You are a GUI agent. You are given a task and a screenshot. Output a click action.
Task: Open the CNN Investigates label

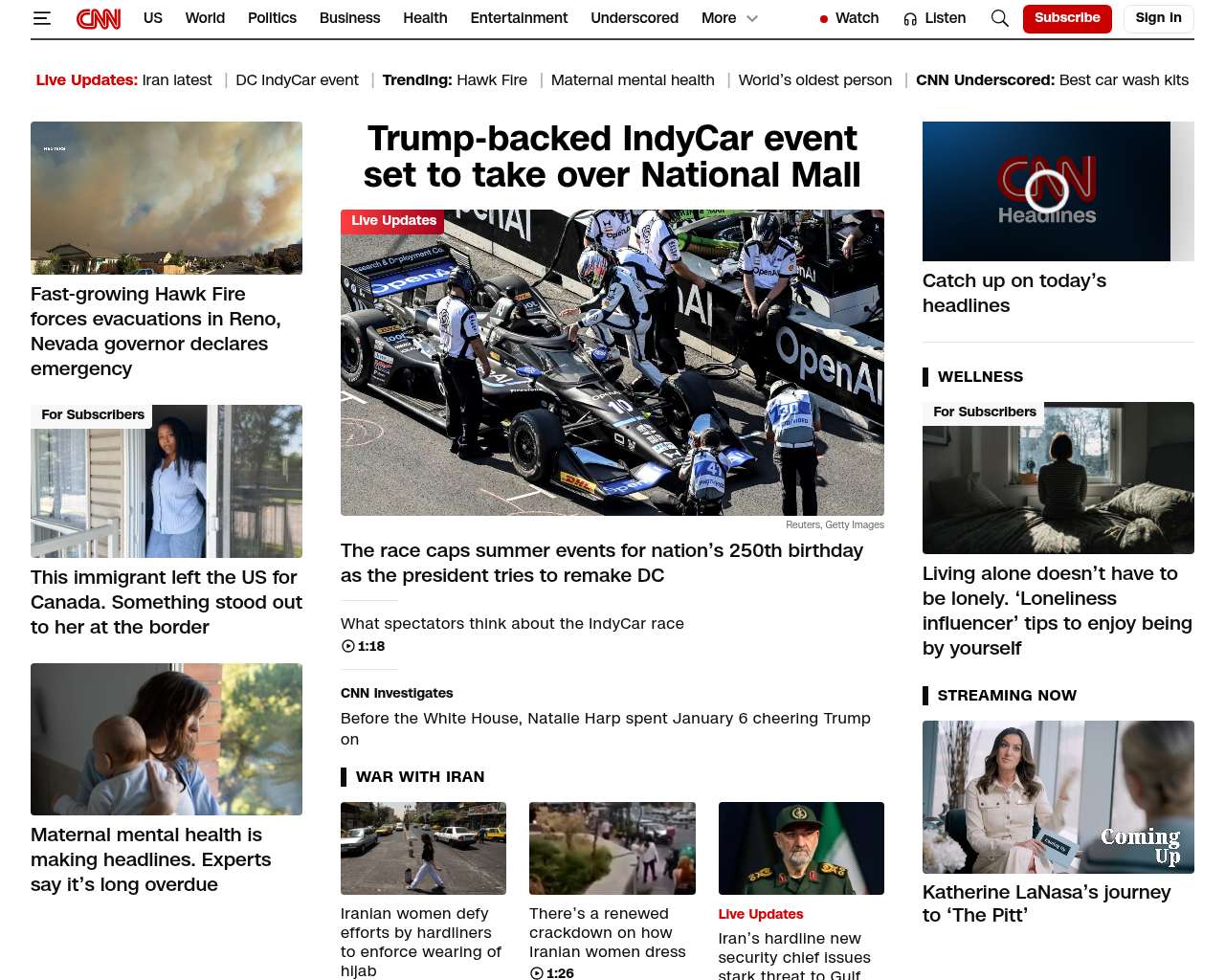[x=397, y=693]
